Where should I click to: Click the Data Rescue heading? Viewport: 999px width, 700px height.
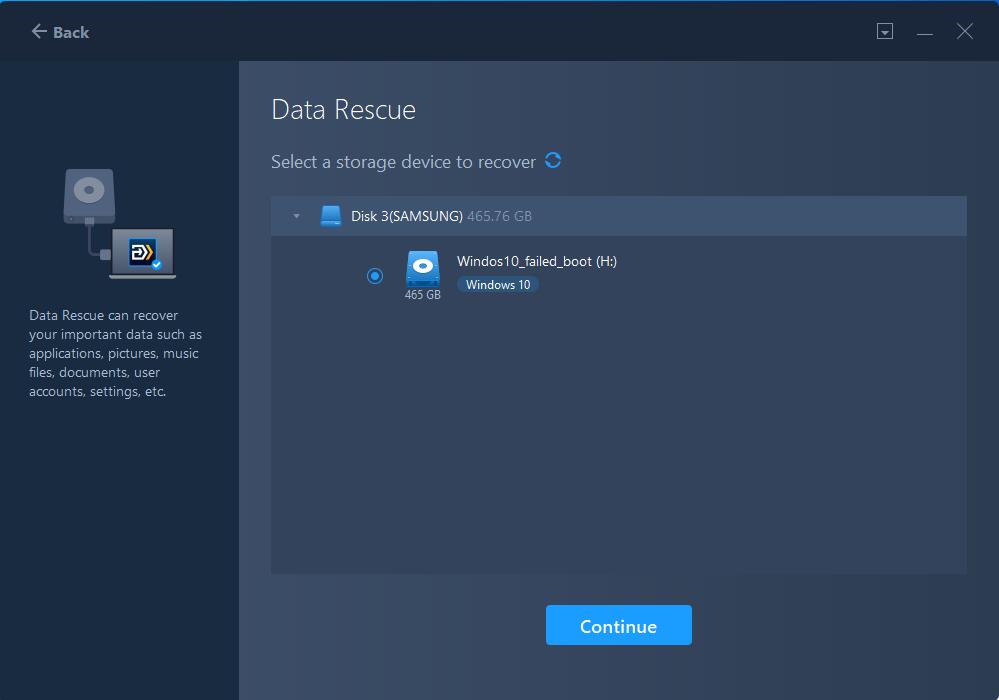[343, 110]
